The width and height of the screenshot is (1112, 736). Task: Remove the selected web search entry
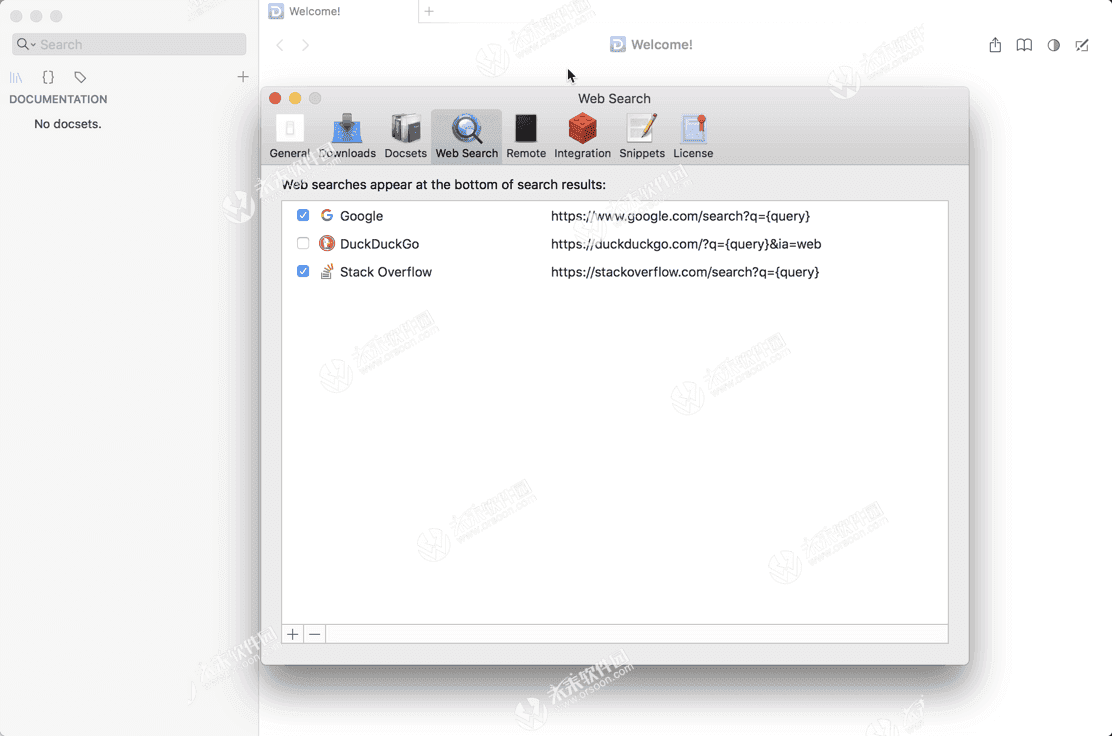point(315,634)
